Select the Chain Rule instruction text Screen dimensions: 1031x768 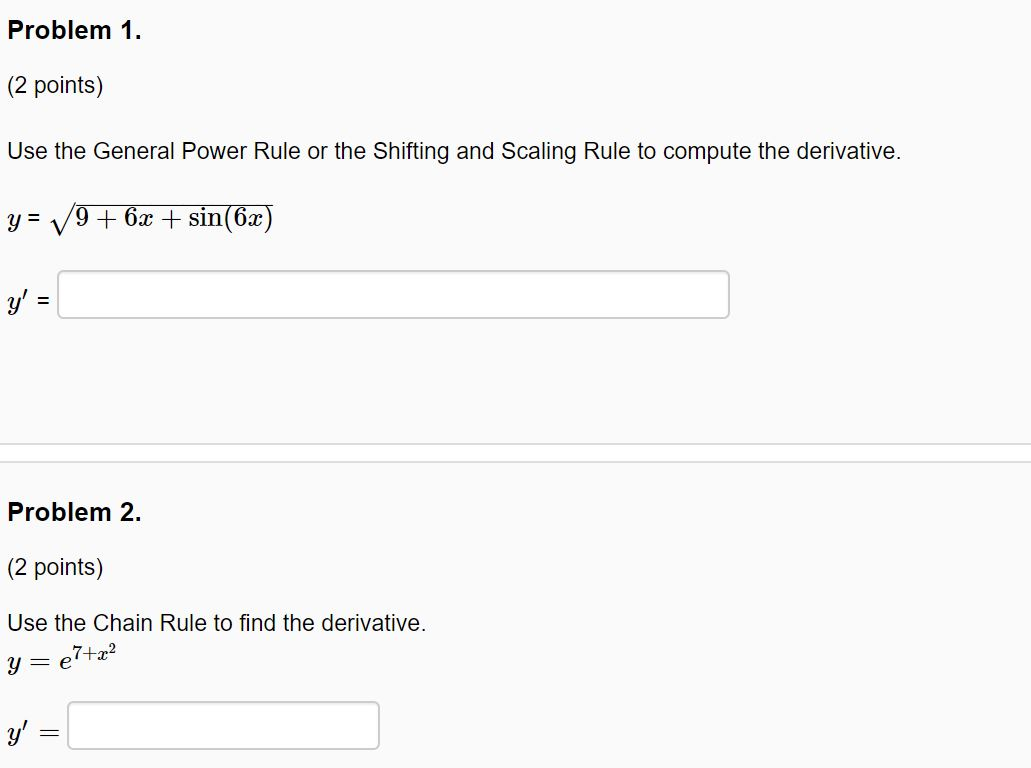point(215,622)
